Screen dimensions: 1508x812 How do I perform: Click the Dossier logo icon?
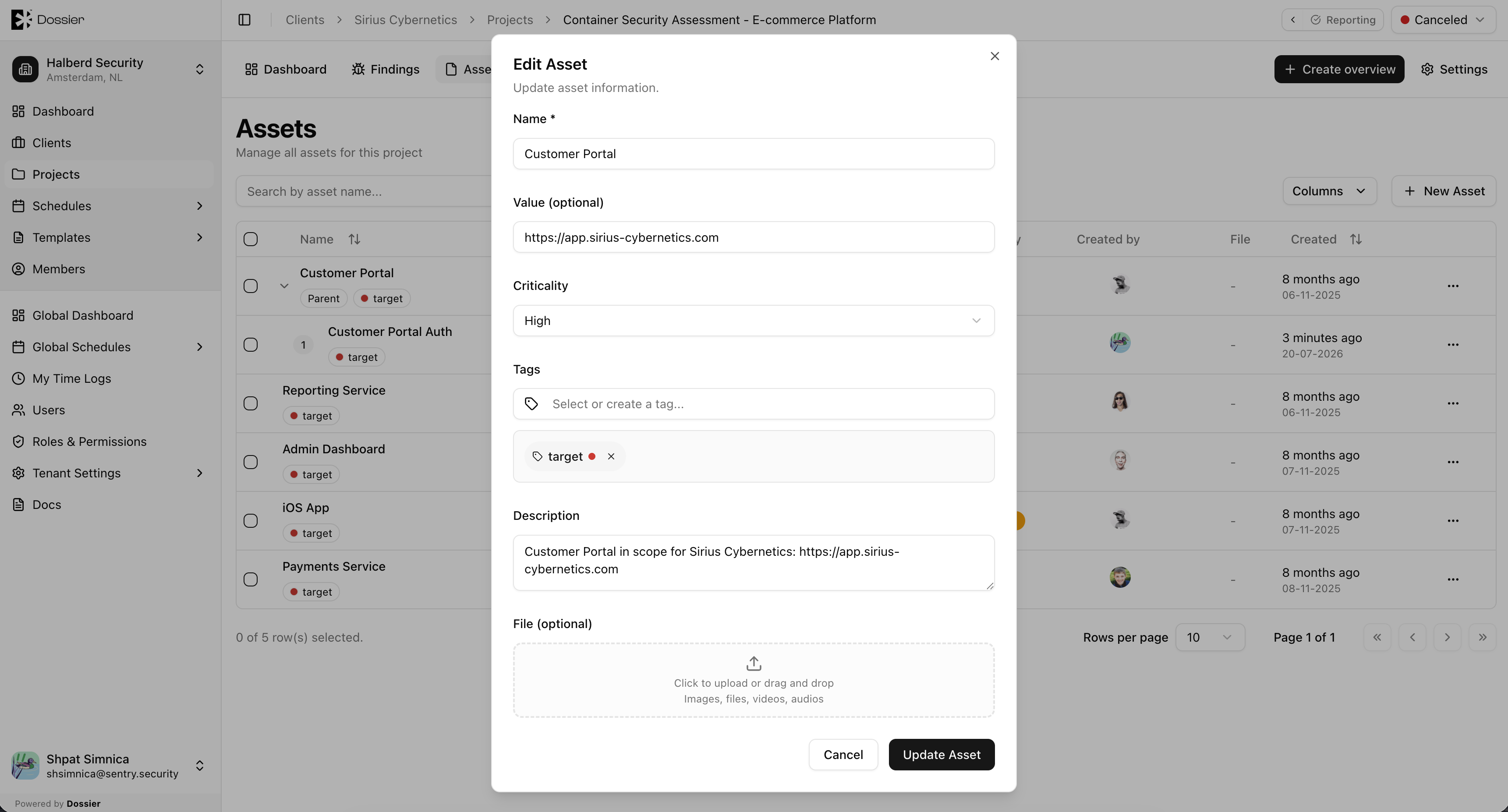pos(21,19)
